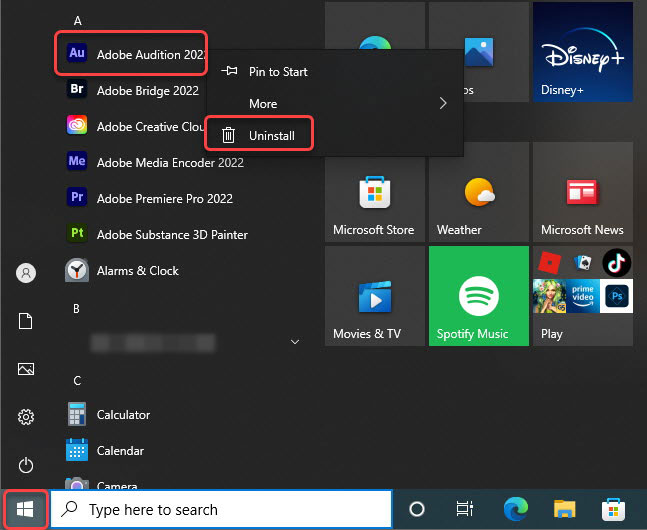Open the Microsoft News tile
Image resolution: width=647 pixels, height=530 pixels.
[583, 192]
